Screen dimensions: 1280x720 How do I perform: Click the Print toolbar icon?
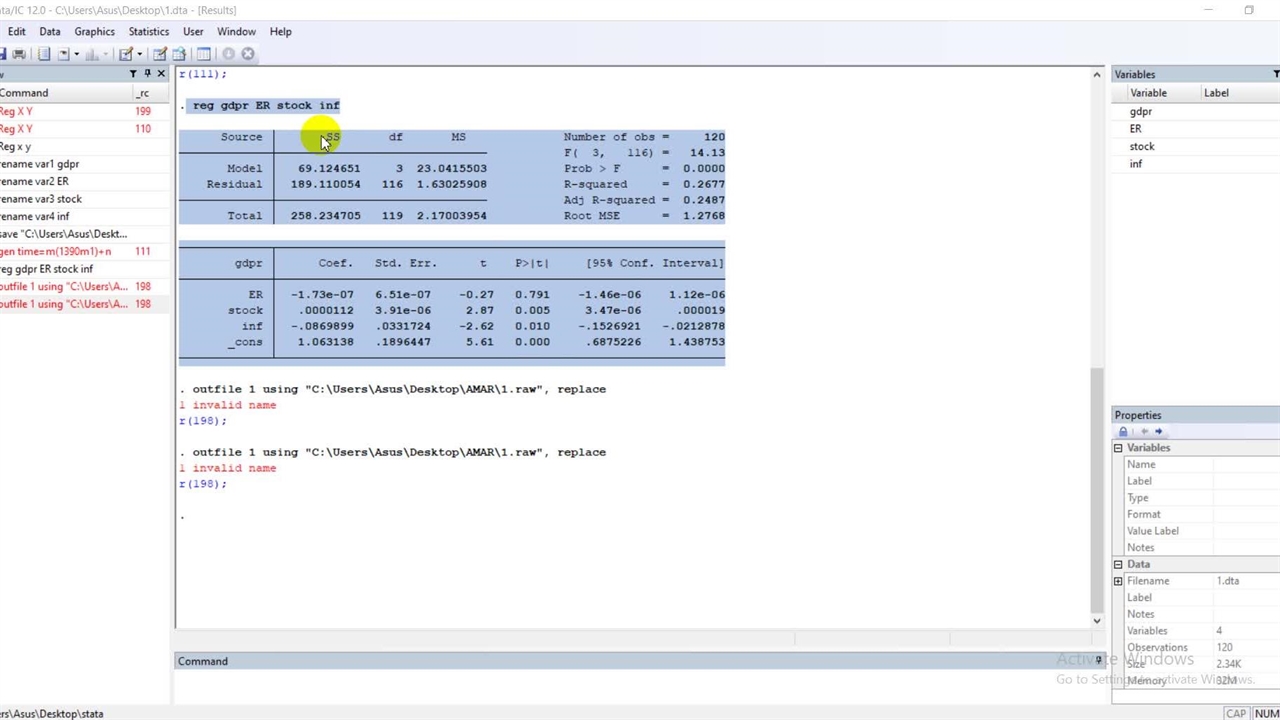pyautogui.click(x=18, y=54)
